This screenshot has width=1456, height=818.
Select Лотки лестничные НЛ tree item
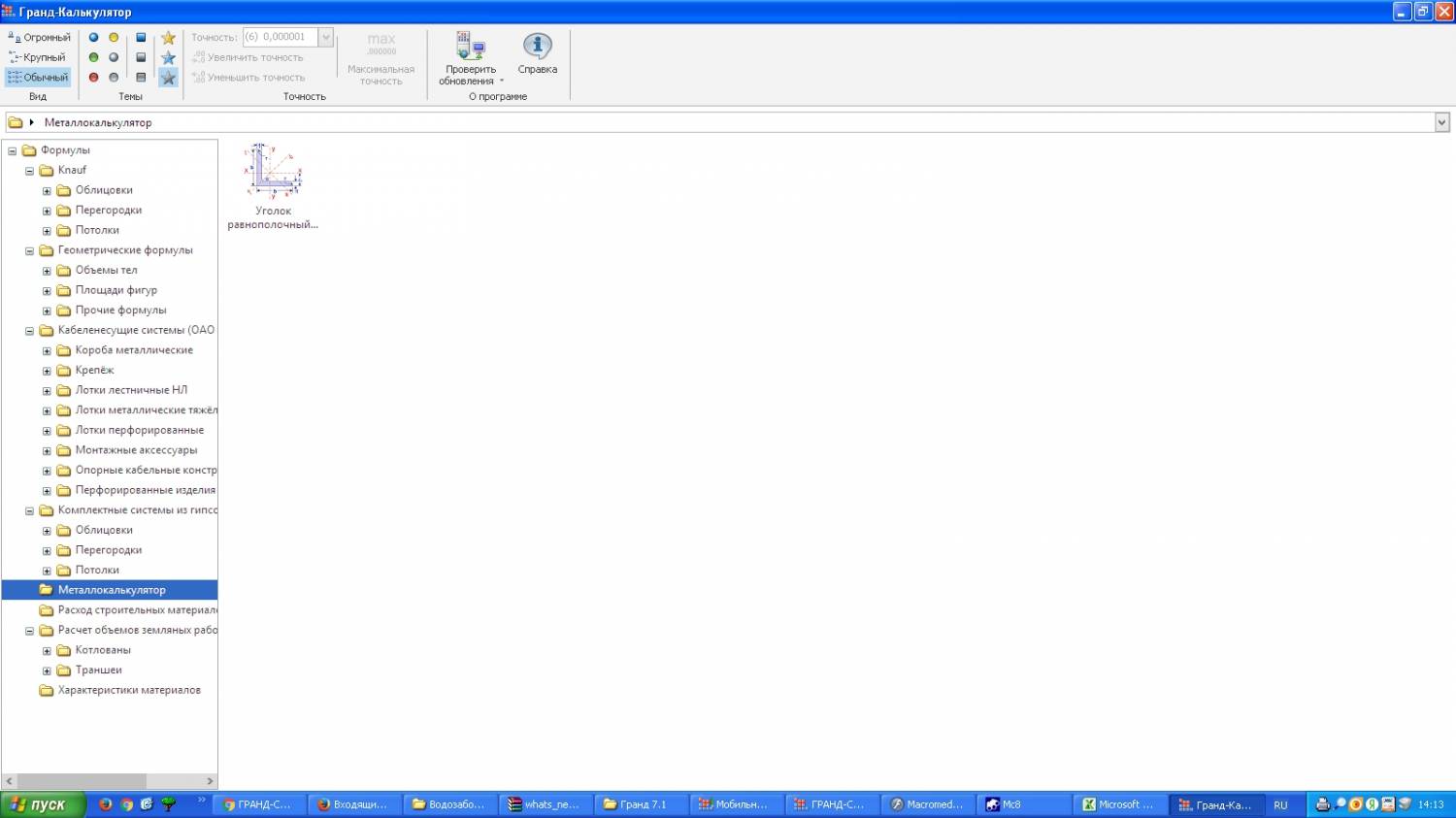(x=131, y=390)
